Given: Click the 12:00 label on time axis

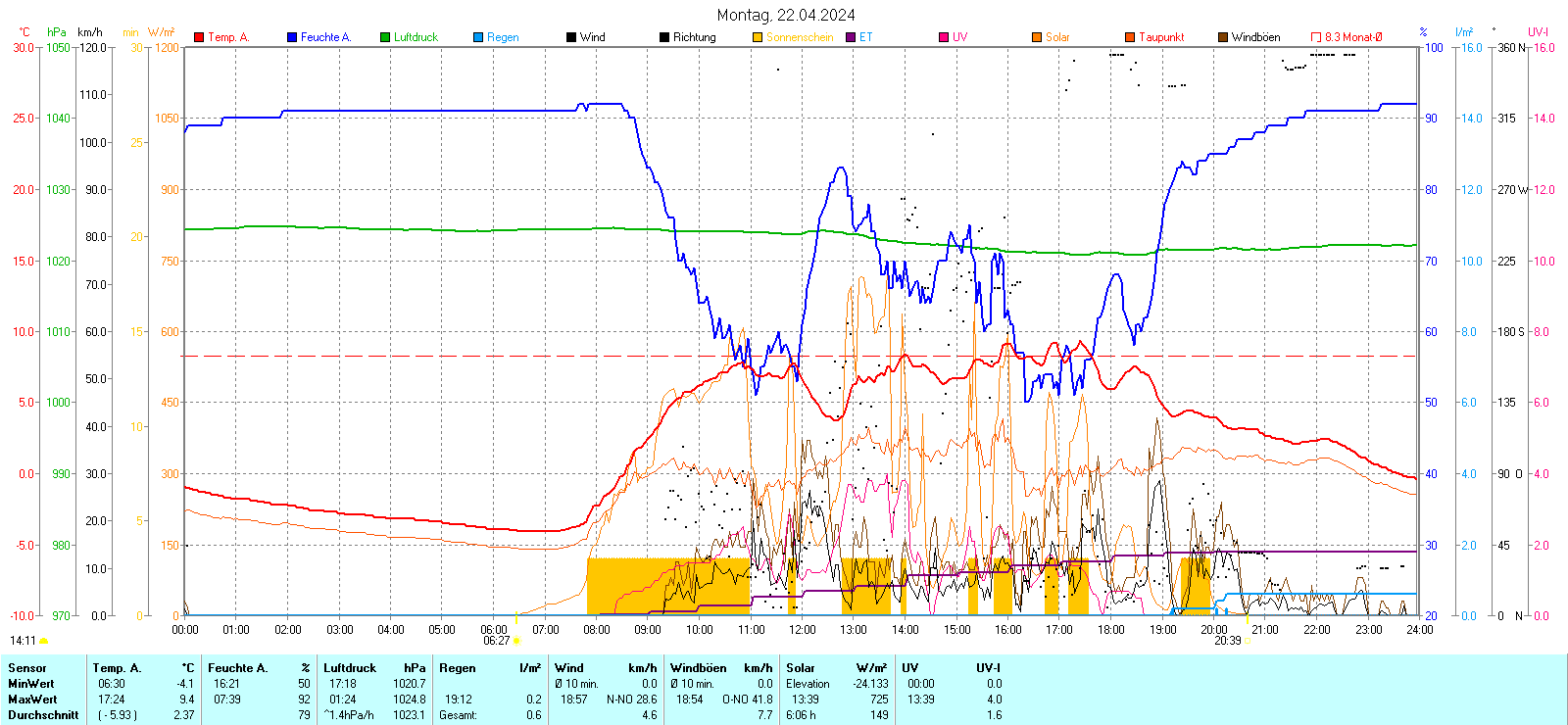Looking at the screenshot, I should click(x=803, y=630).
